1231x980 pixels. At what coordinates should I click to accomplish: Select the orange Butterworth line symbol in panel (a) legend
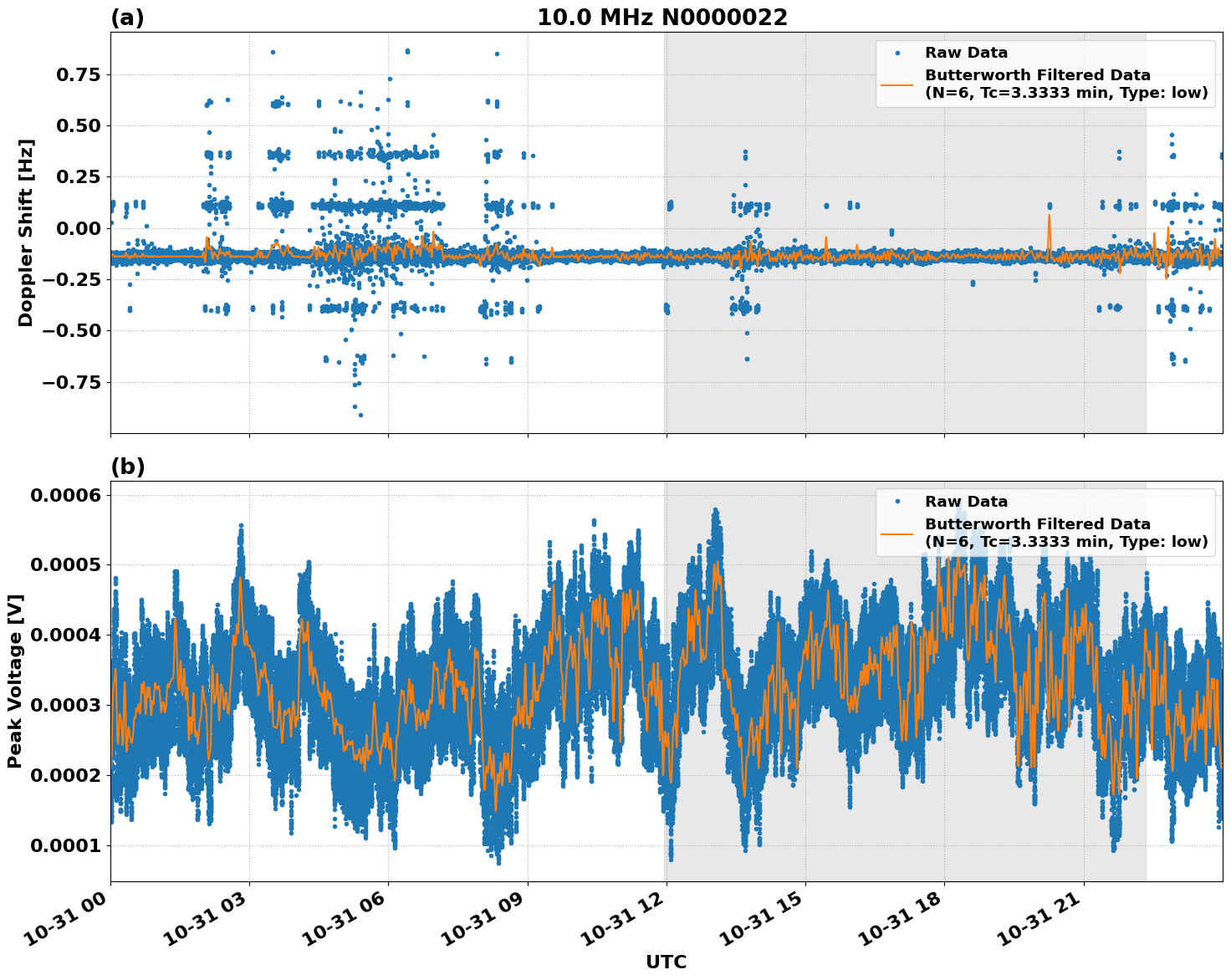coord(899,86)
